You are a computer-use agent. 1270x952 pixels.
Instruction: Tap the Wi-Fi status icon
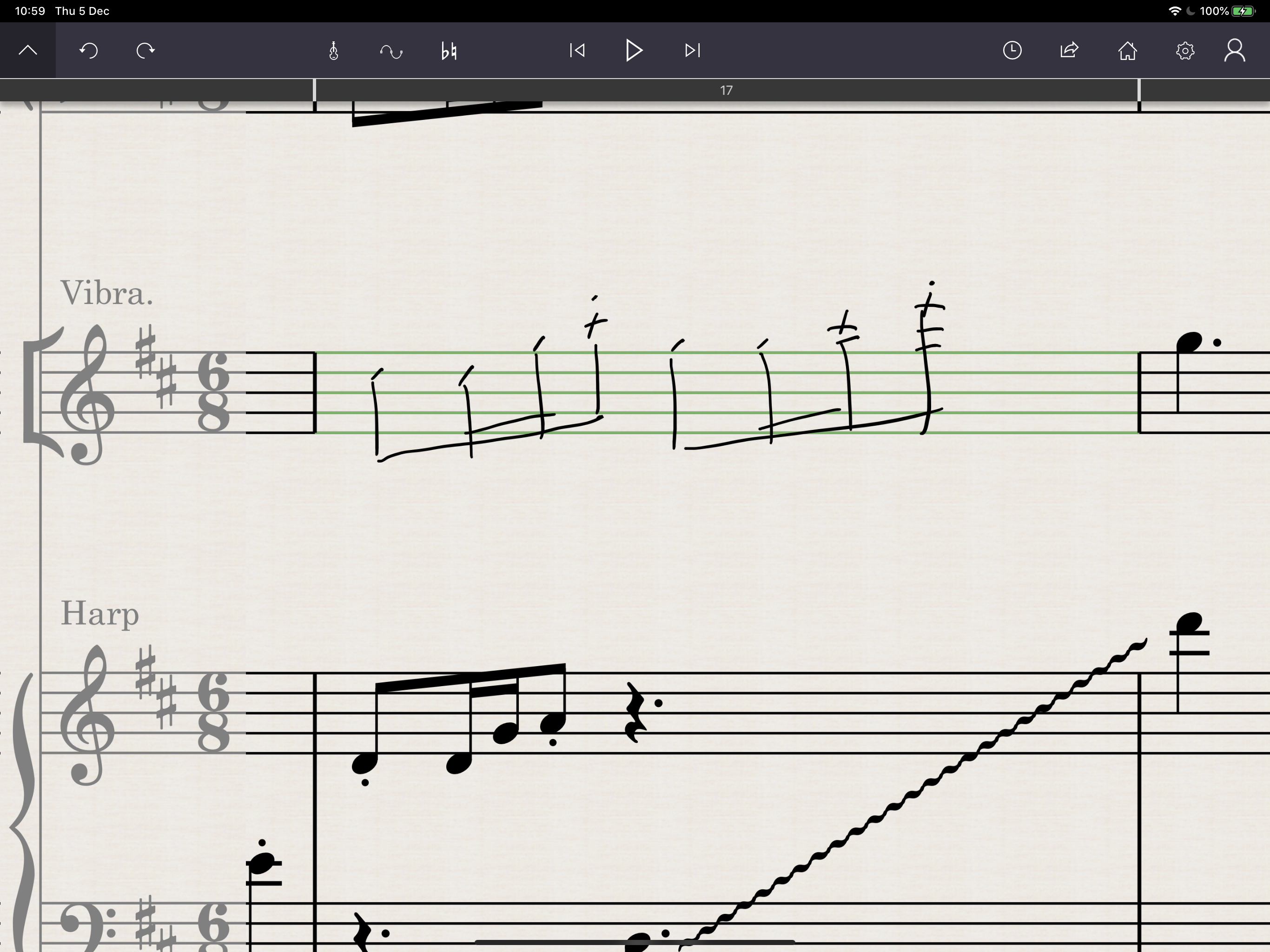click(x=1174, y=11)
